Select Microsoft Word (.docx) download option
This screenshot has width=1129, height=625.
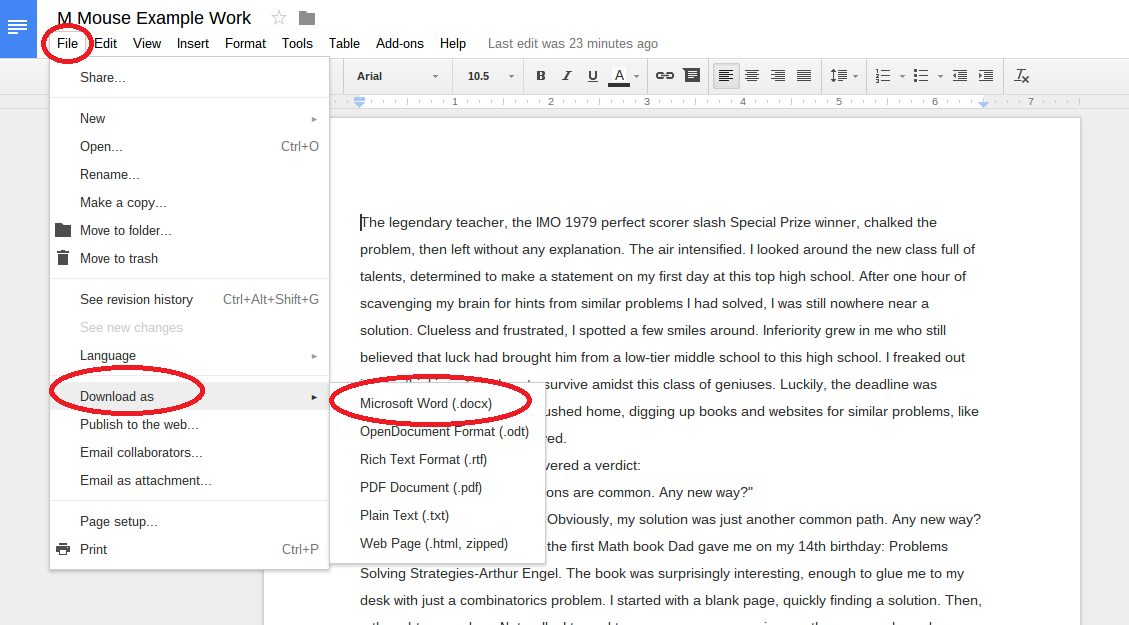(426, 403)
